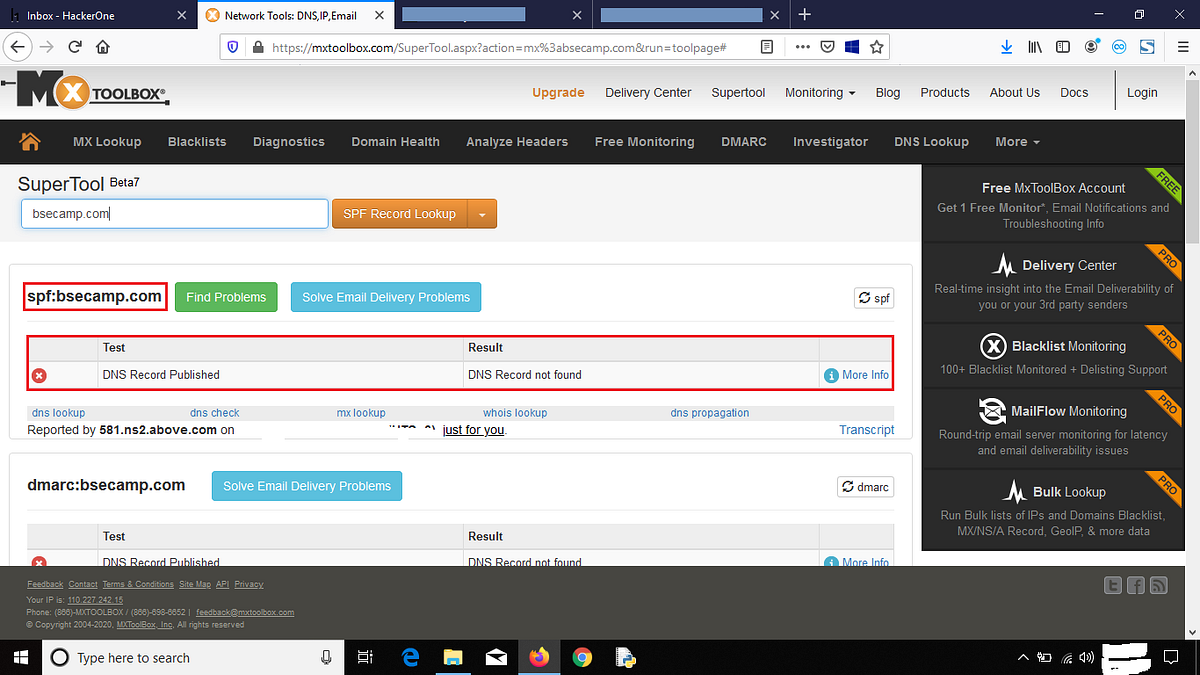Click Cortana microphone in search box
This screenshot has width=1200, height=675.
pos(326,657)
